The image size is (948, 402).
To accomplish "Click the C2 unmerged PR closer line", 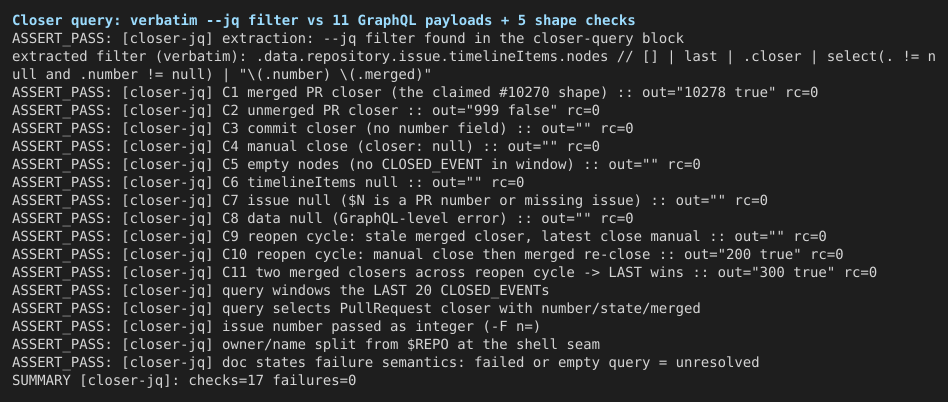I will click(x=306, y=111).
